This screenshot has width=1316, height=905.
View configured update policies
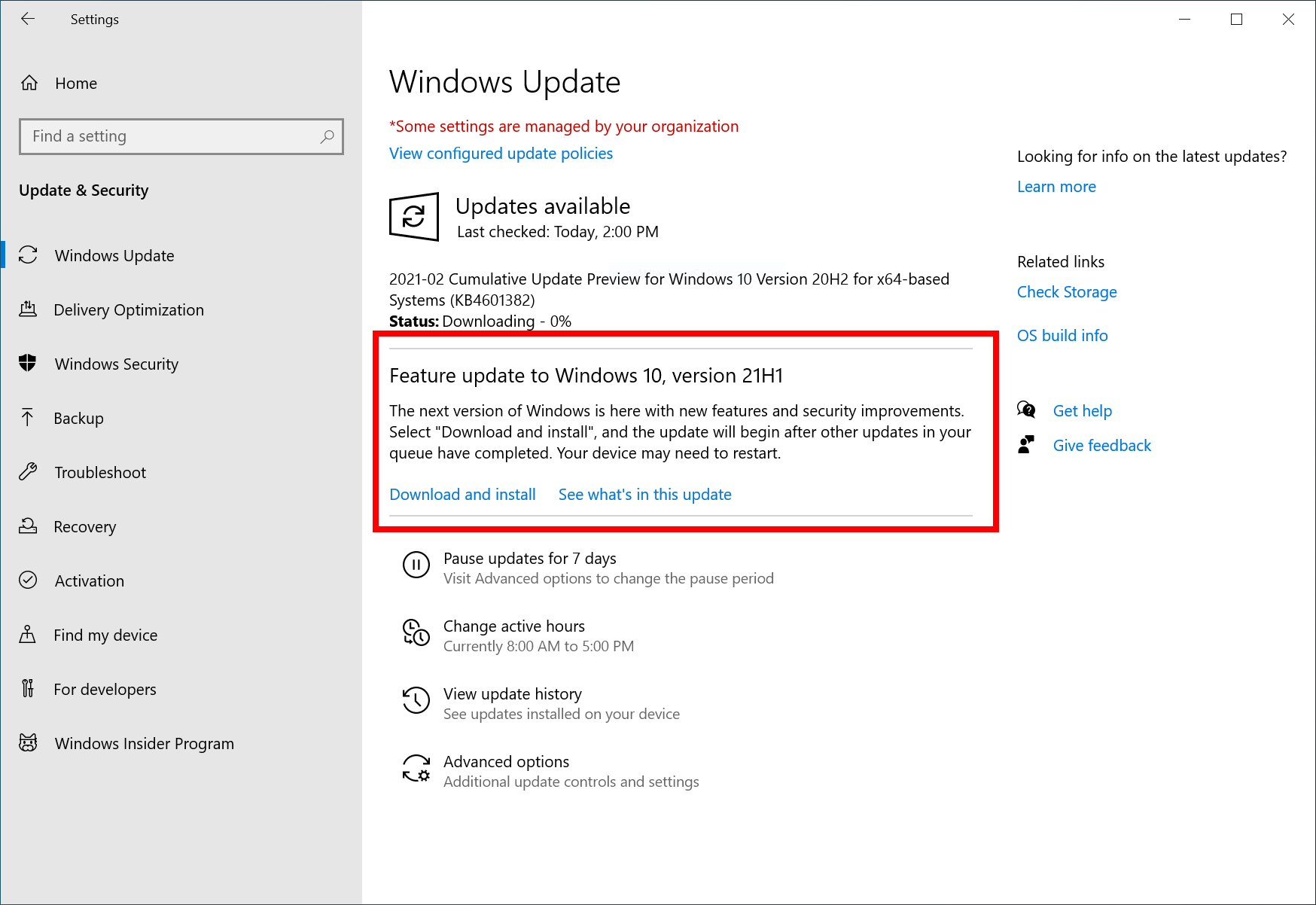coord(501,153)
